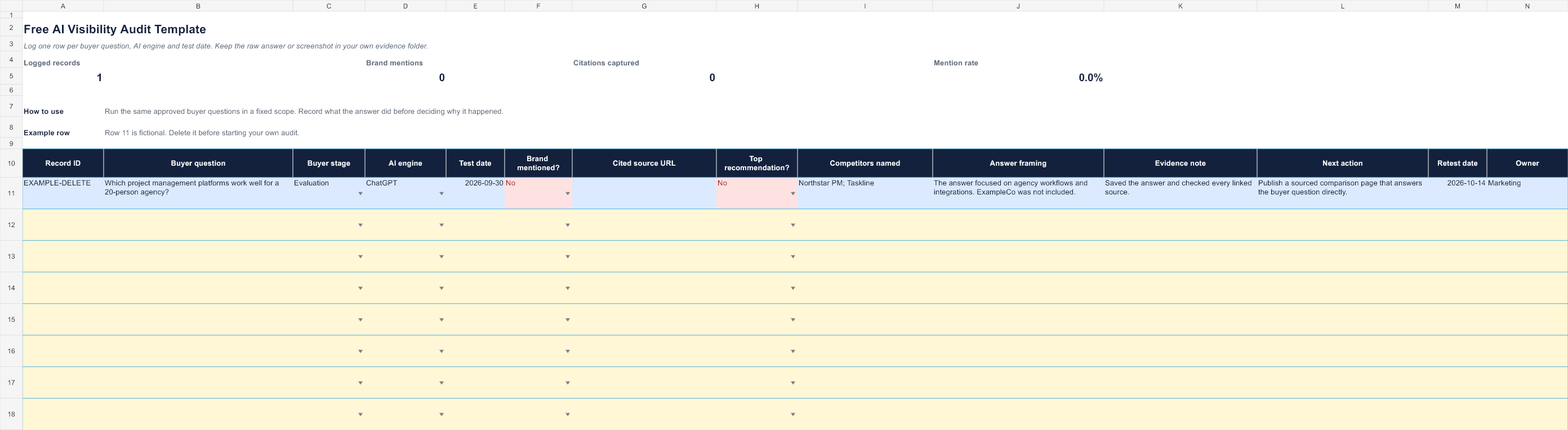Screen dimensions: 1568x430
Task: Select the '2026-10-14' retest date cell
Action: point(1457,193)
